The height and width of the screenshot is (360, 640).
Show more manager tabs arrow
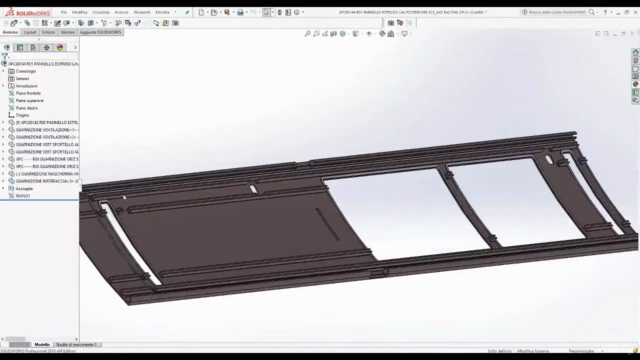[x=75, y=48]
